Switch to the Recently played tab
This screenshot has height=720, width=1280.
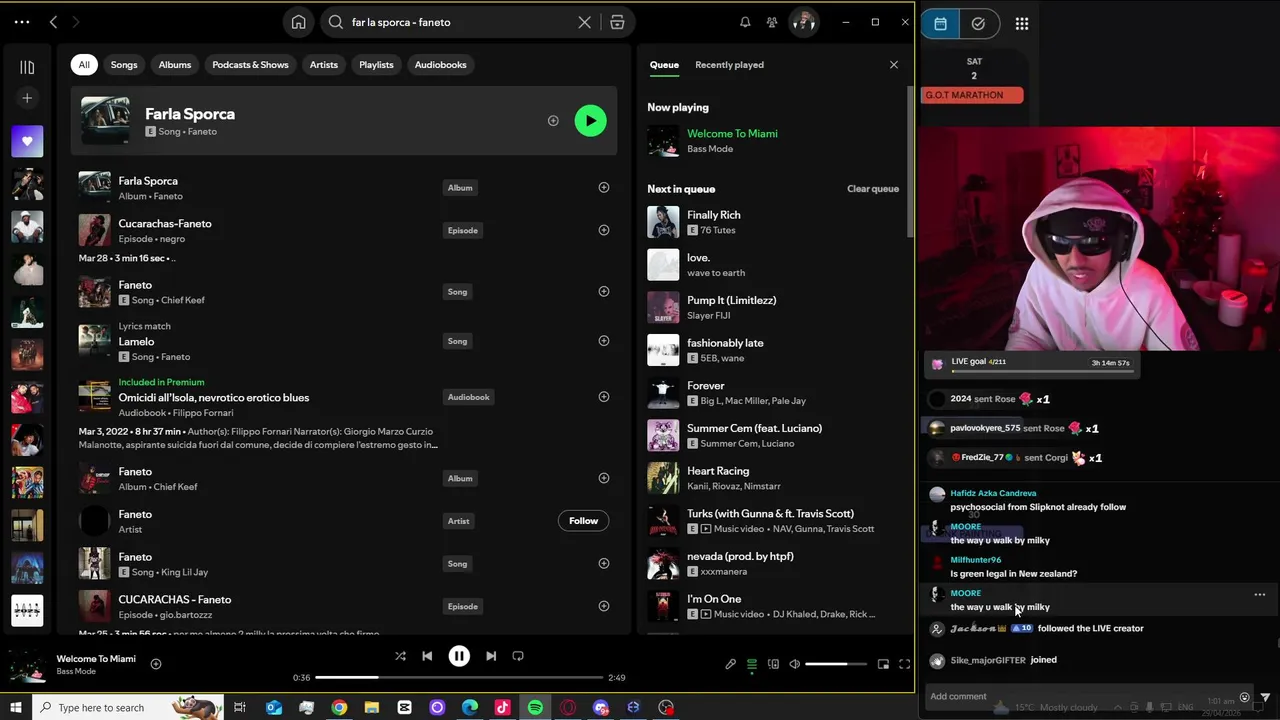click(729, 65)
